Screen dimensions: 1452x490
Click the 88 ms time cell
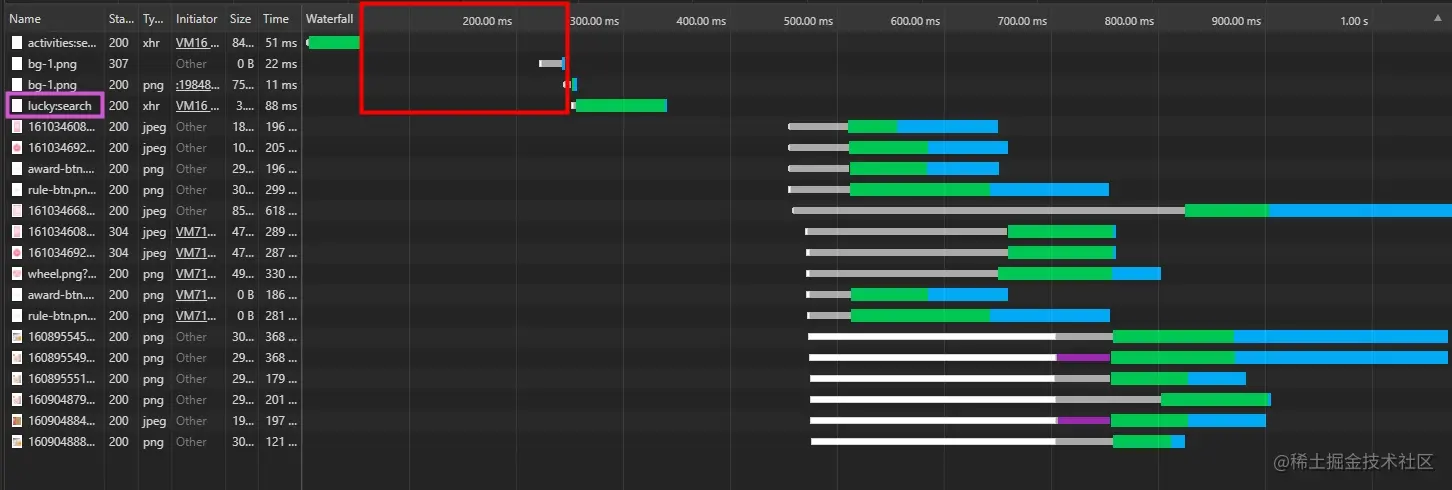[x=280, y=106]
